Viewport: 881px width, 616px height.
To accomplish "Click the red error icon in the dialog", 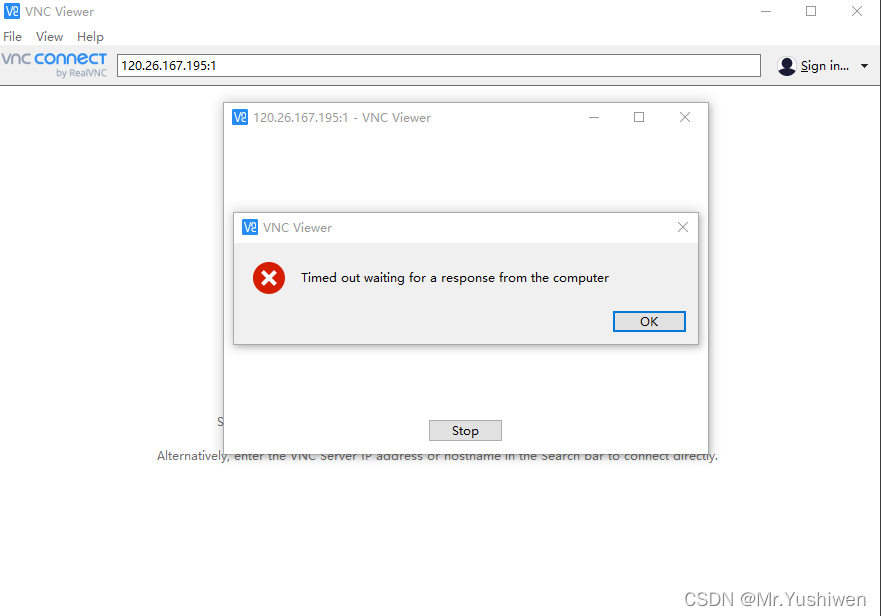I will 269,278.
